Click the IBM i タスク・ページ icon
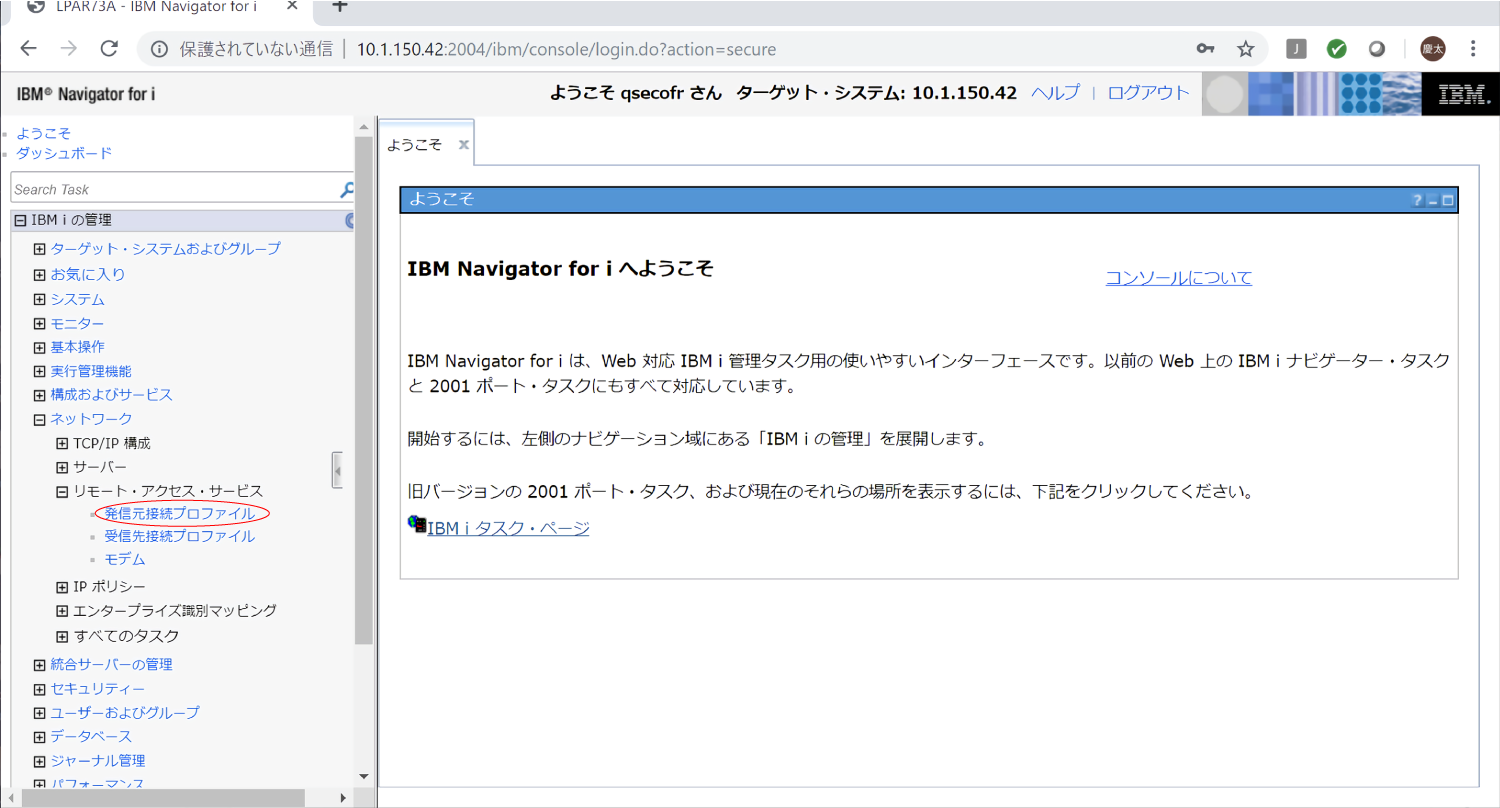Viewport: 1500px width, 808px height. tap(417, 524)
